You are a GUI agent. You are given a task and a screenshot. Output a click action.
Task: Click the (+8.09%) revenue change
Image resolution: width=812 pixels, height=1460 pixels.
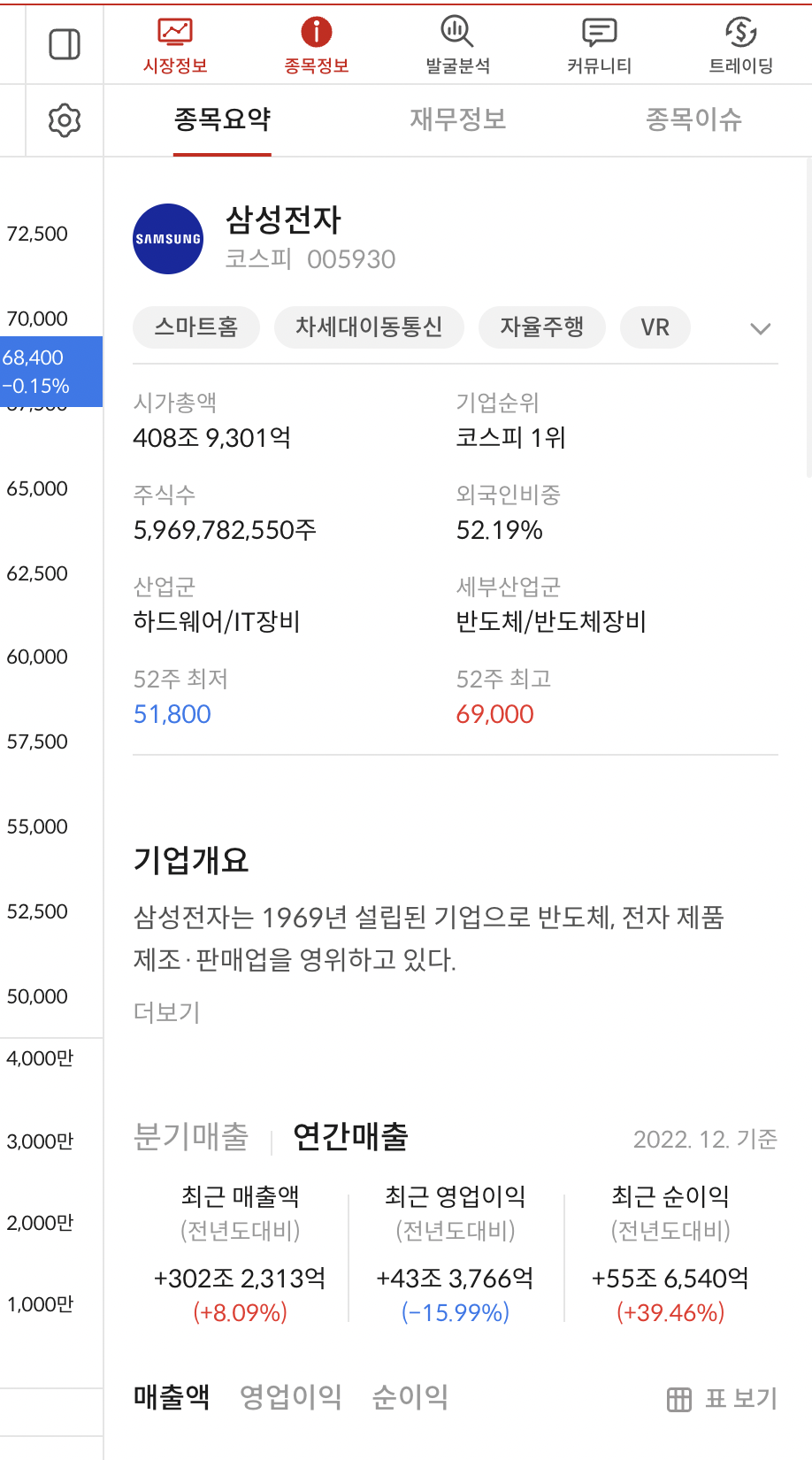240,1312
